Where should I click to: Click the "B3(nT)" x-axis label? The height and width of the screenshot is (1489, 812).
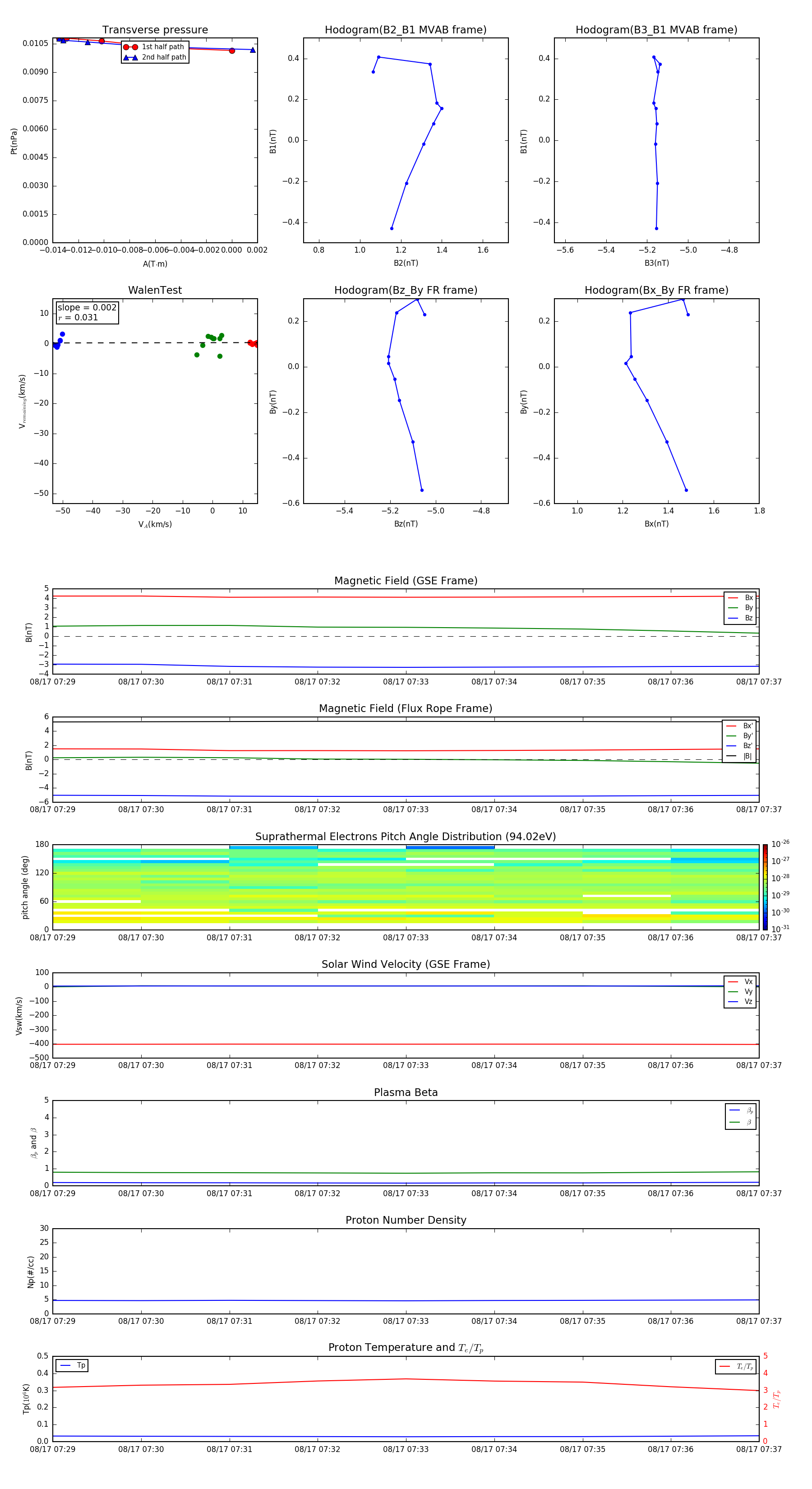(656, 263)
